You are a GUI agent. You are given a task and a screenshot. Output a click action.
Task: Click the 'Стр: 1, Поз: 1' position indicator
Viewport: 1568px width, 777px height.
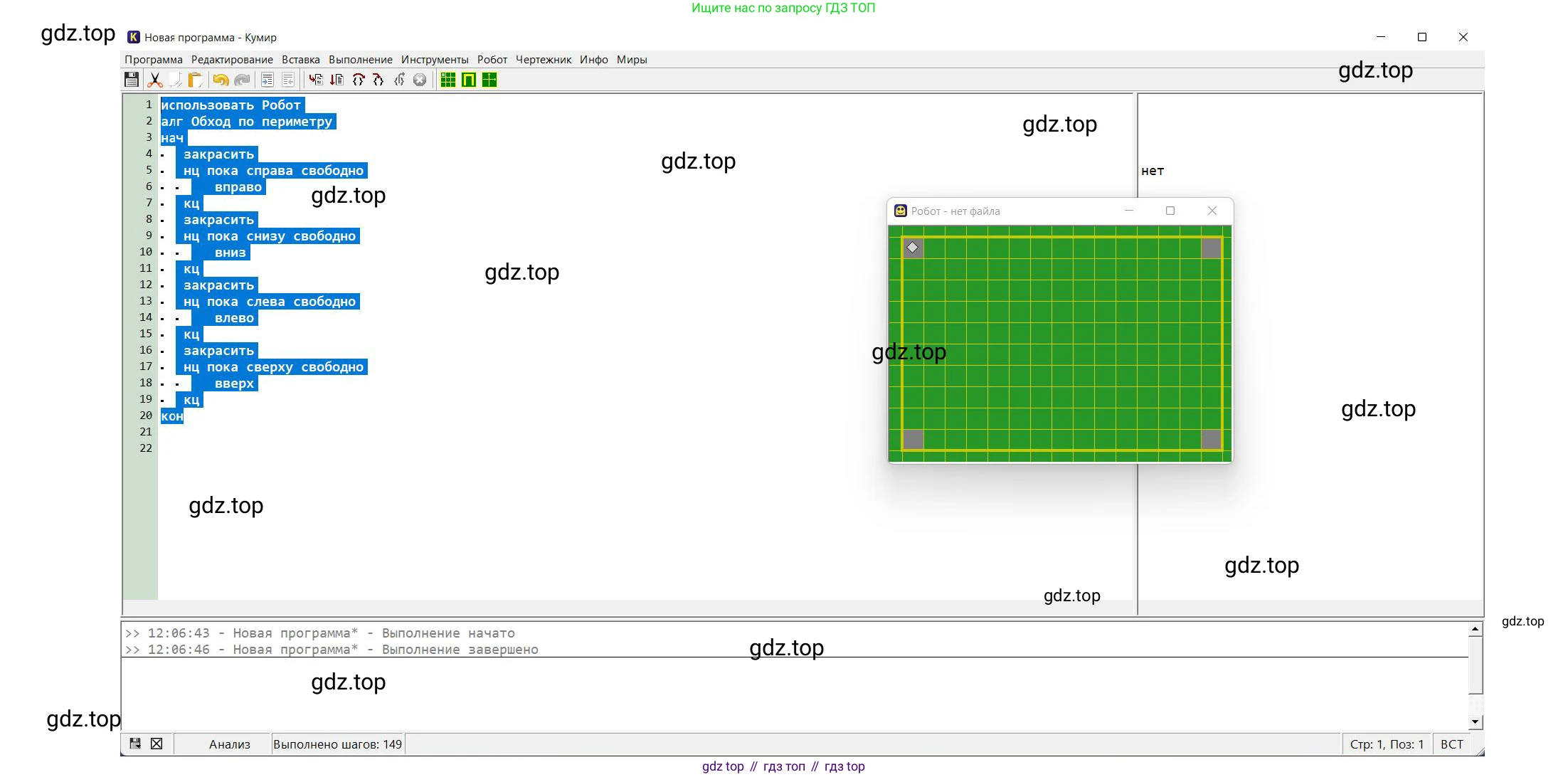pyautogui.click(x=1387, y=744)
